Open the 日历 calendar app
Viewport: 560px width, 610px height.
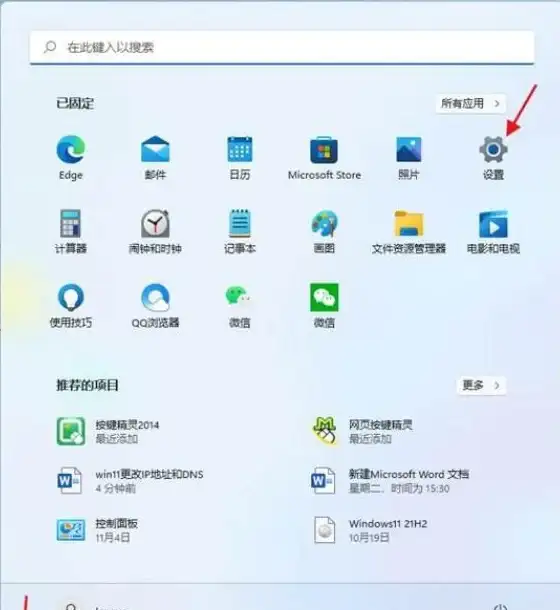240,157
